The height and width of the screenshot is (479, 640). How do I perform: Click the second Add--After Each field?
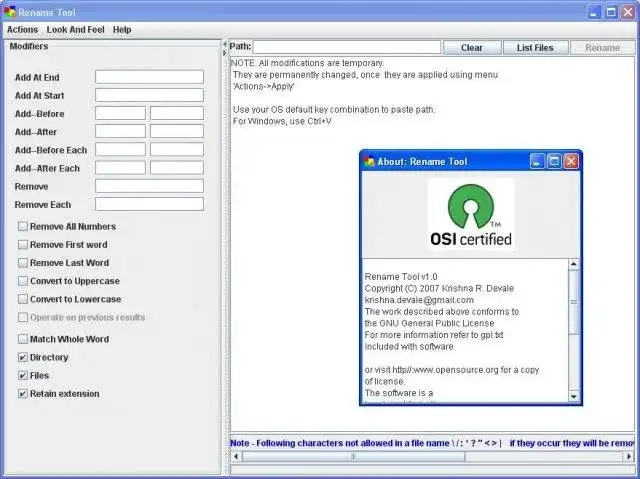pyautogui.click(x=177, y=168)
